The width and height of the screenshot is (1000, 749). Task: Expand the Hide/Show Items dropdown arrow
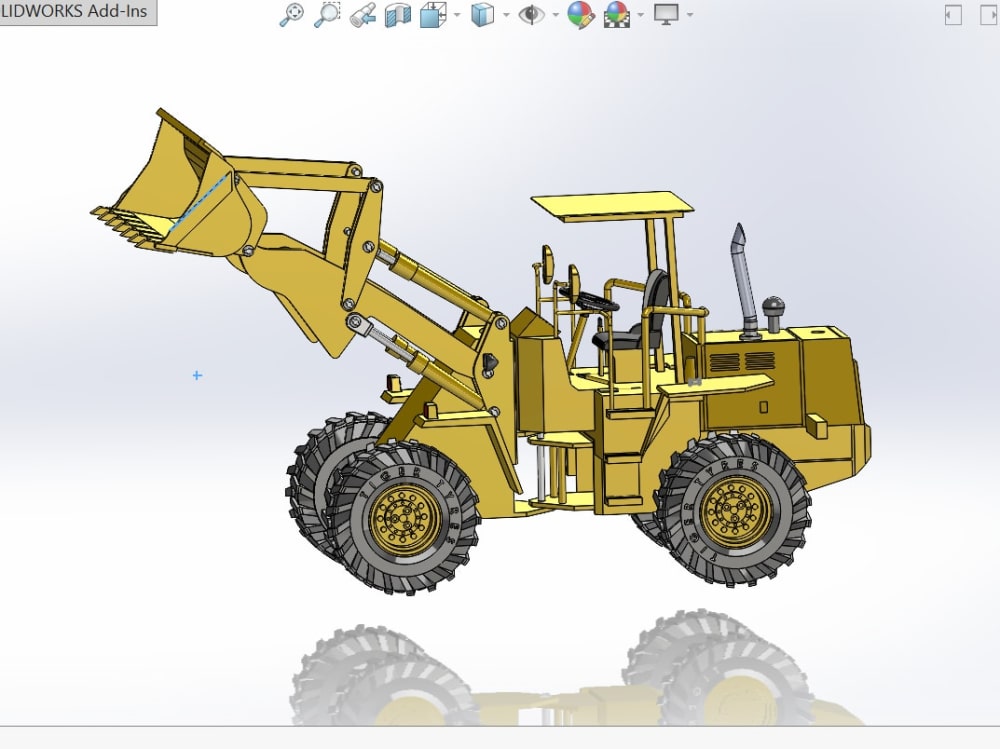(x=555, y=15)
